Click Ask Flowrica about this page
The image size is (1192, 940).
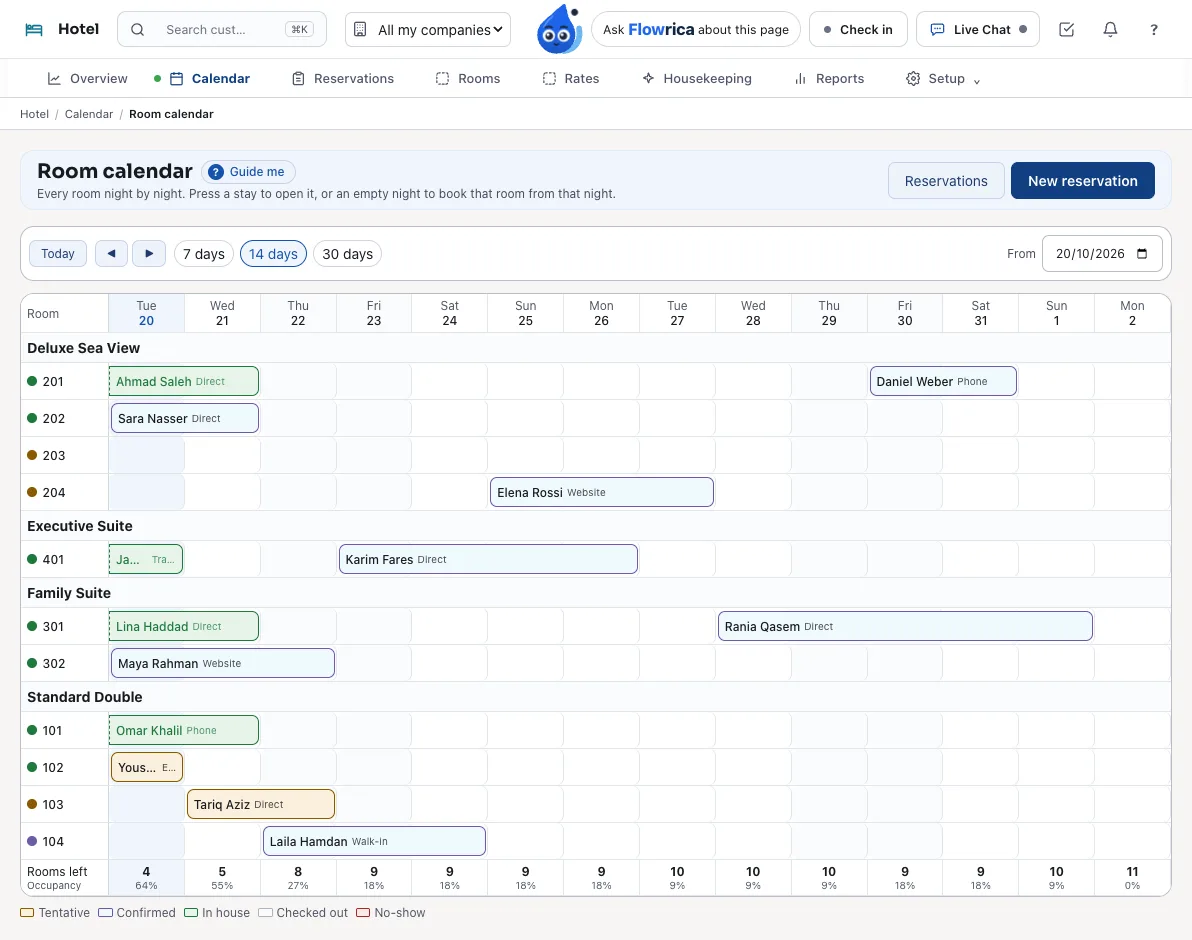[696, 30]
